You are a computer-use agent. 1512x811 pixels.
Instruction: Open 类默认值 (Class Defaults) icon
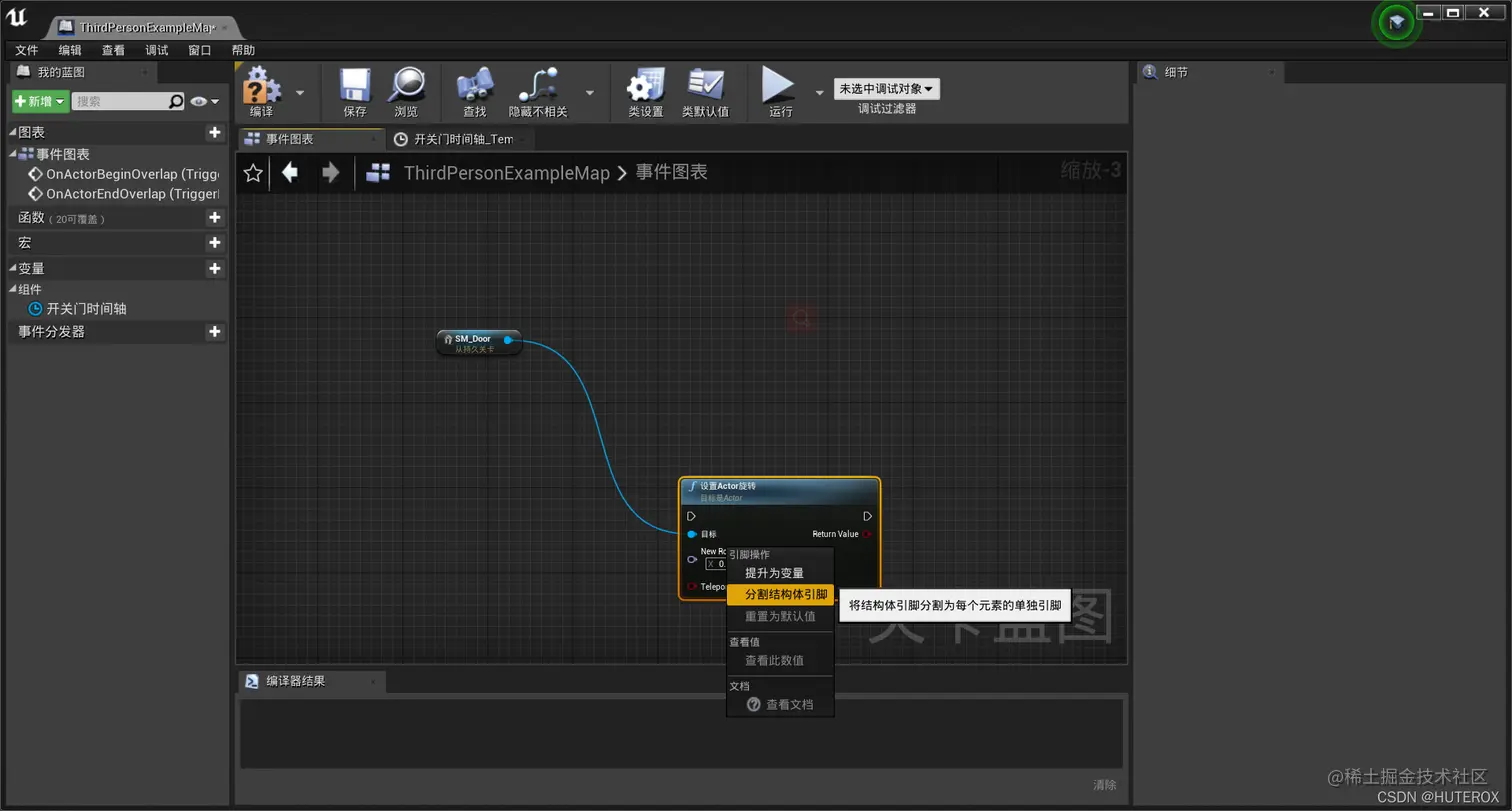[x=705, y=85]
